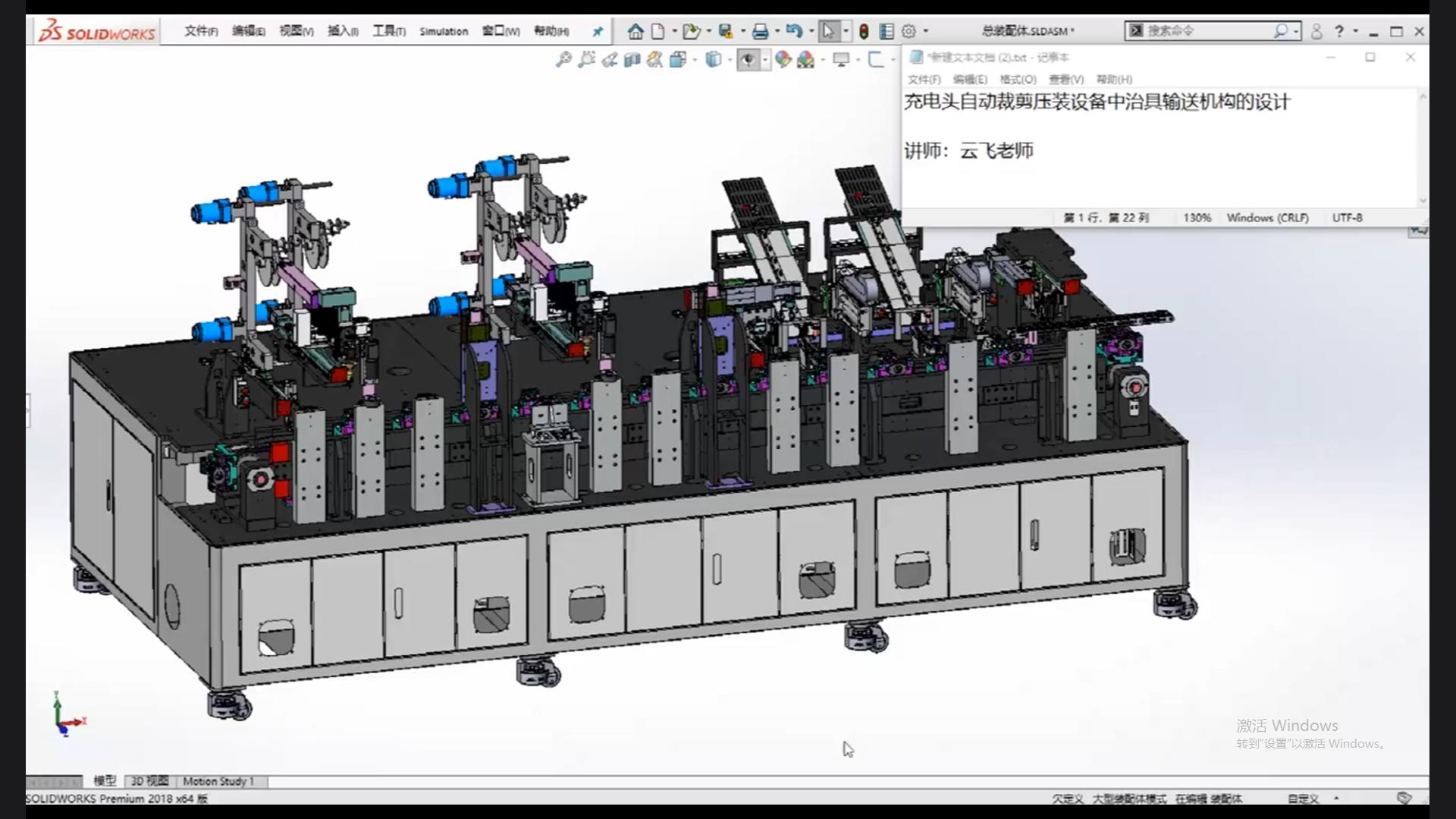The width and height of the screenshot is (1456, 819).
Task: Click the Edit Appearance color ball icon
Action: 783,59
